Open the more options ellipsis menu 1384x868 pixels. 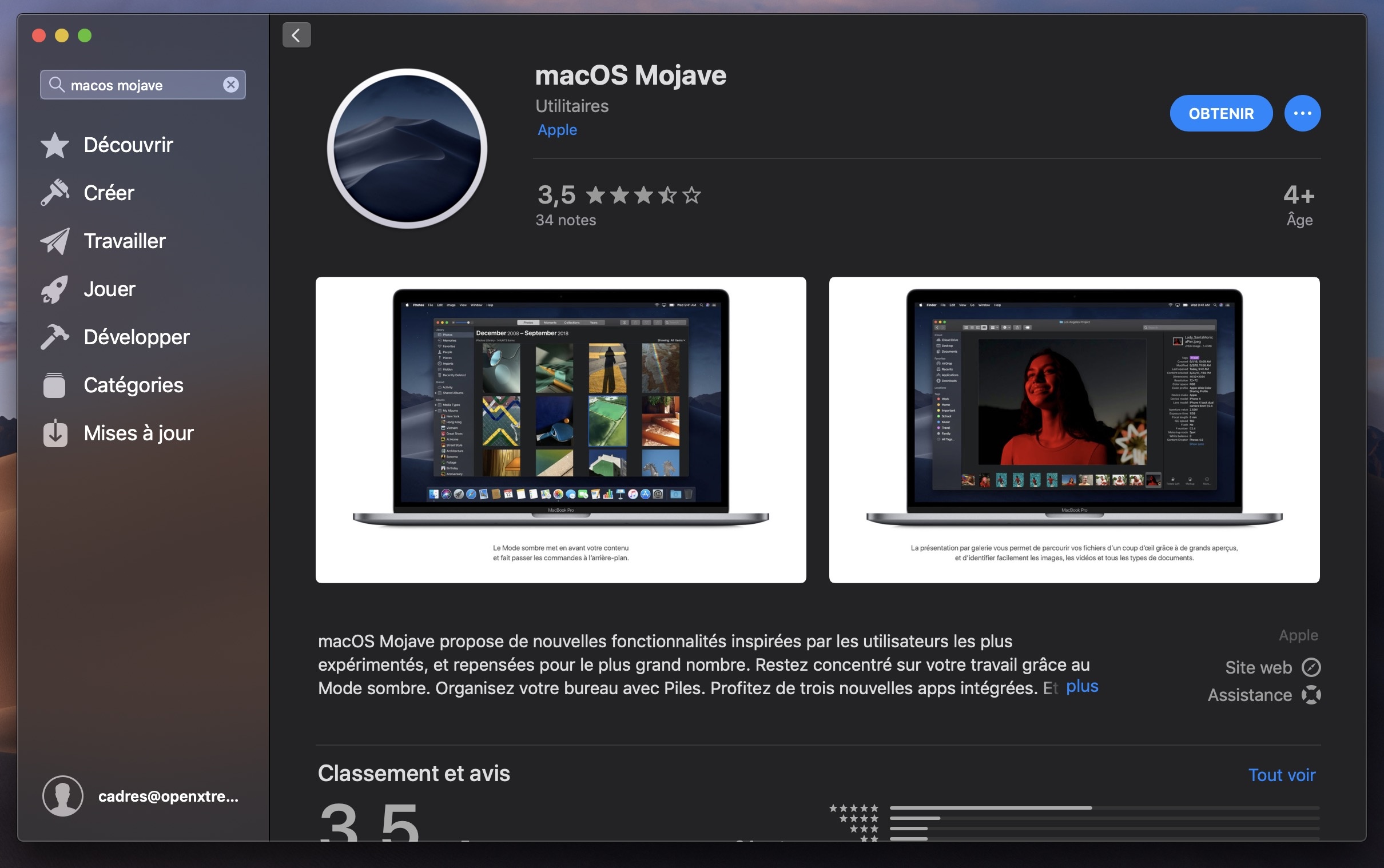click(x=1302, y=114)
